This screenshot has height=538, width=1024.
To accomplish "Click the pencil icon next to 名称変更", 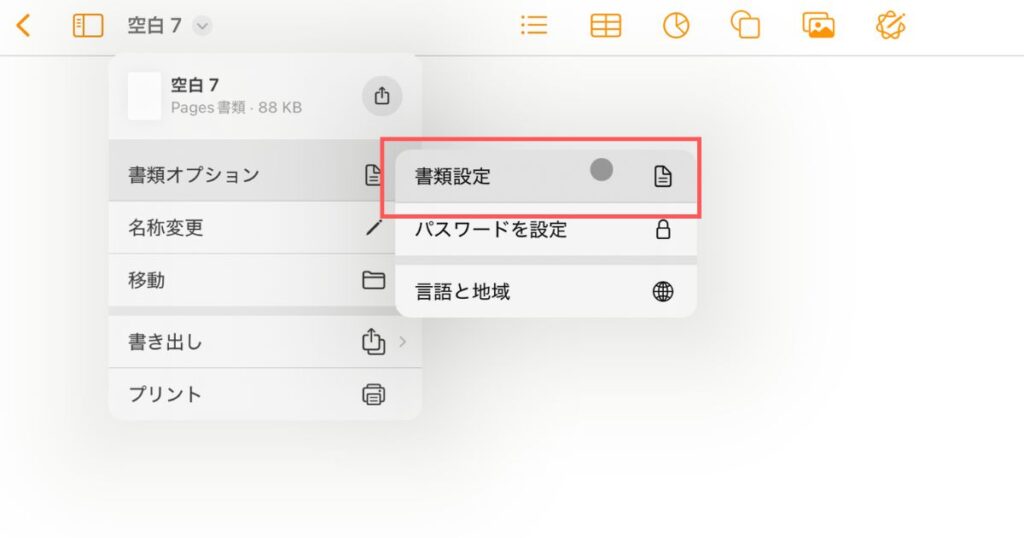I will click(x=374, y=227).
